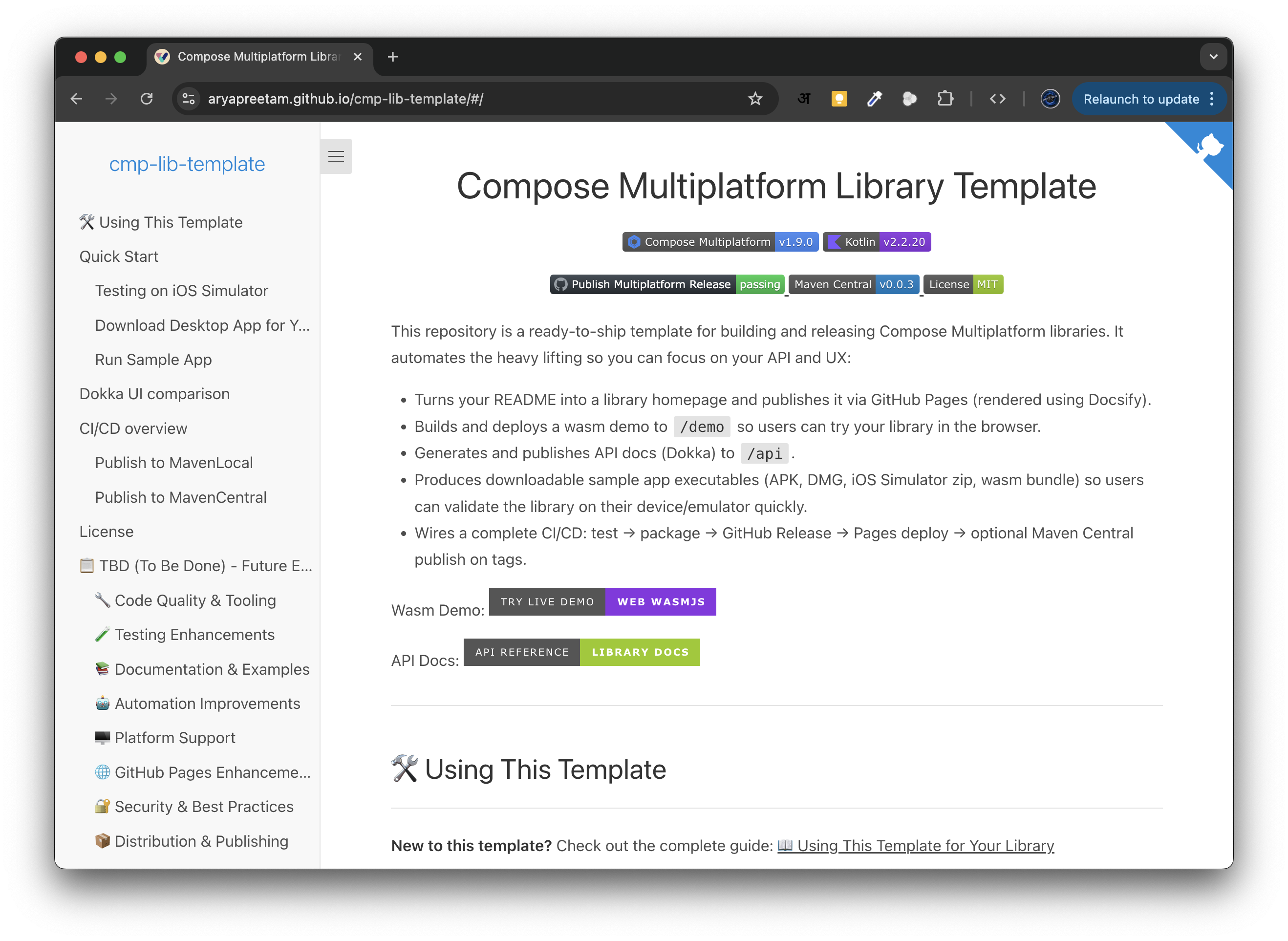Viewport: 1288px width, 941px height.
Task: Click the code brackets developer icon
Action: click(998, 99)
